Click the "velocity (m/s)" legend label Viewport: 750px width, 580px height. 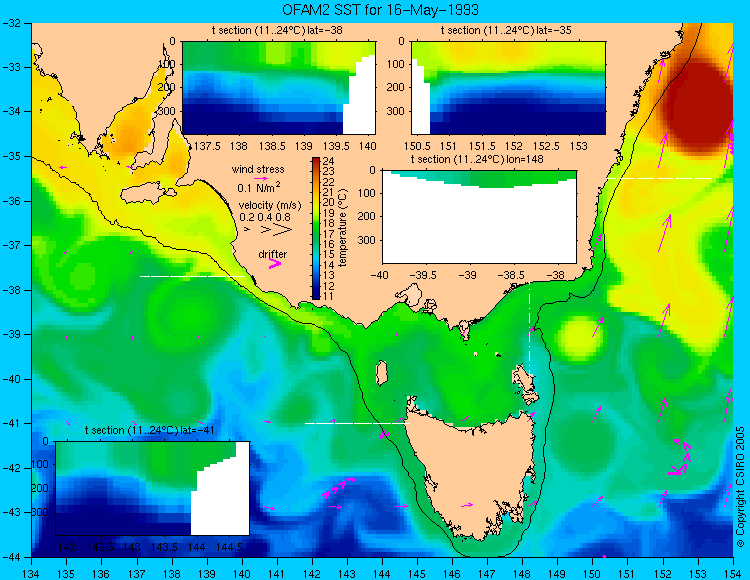[x=270, y=206]
